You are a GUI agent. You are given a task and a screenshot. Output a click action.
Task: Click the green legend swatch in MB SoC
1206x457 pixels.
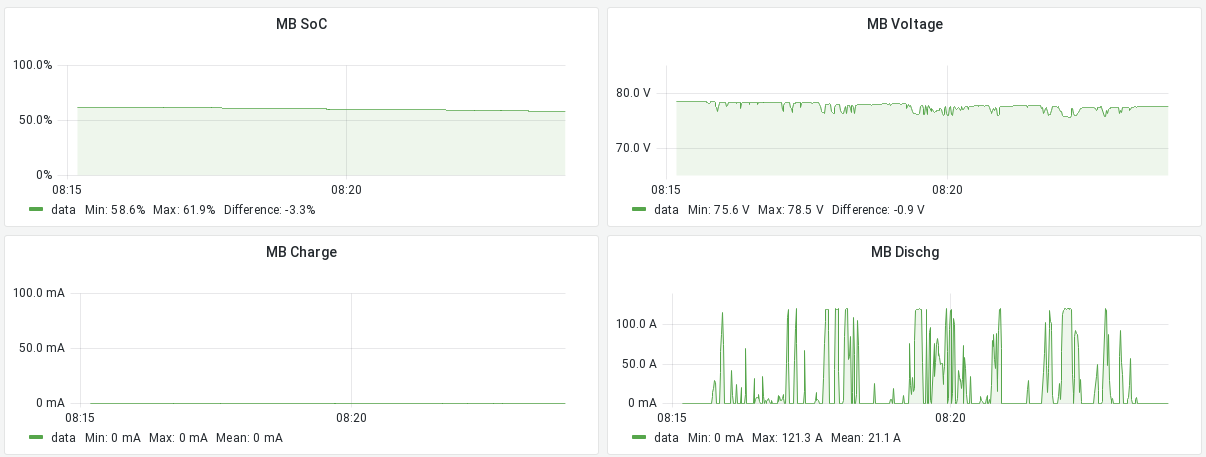point(37,210)
